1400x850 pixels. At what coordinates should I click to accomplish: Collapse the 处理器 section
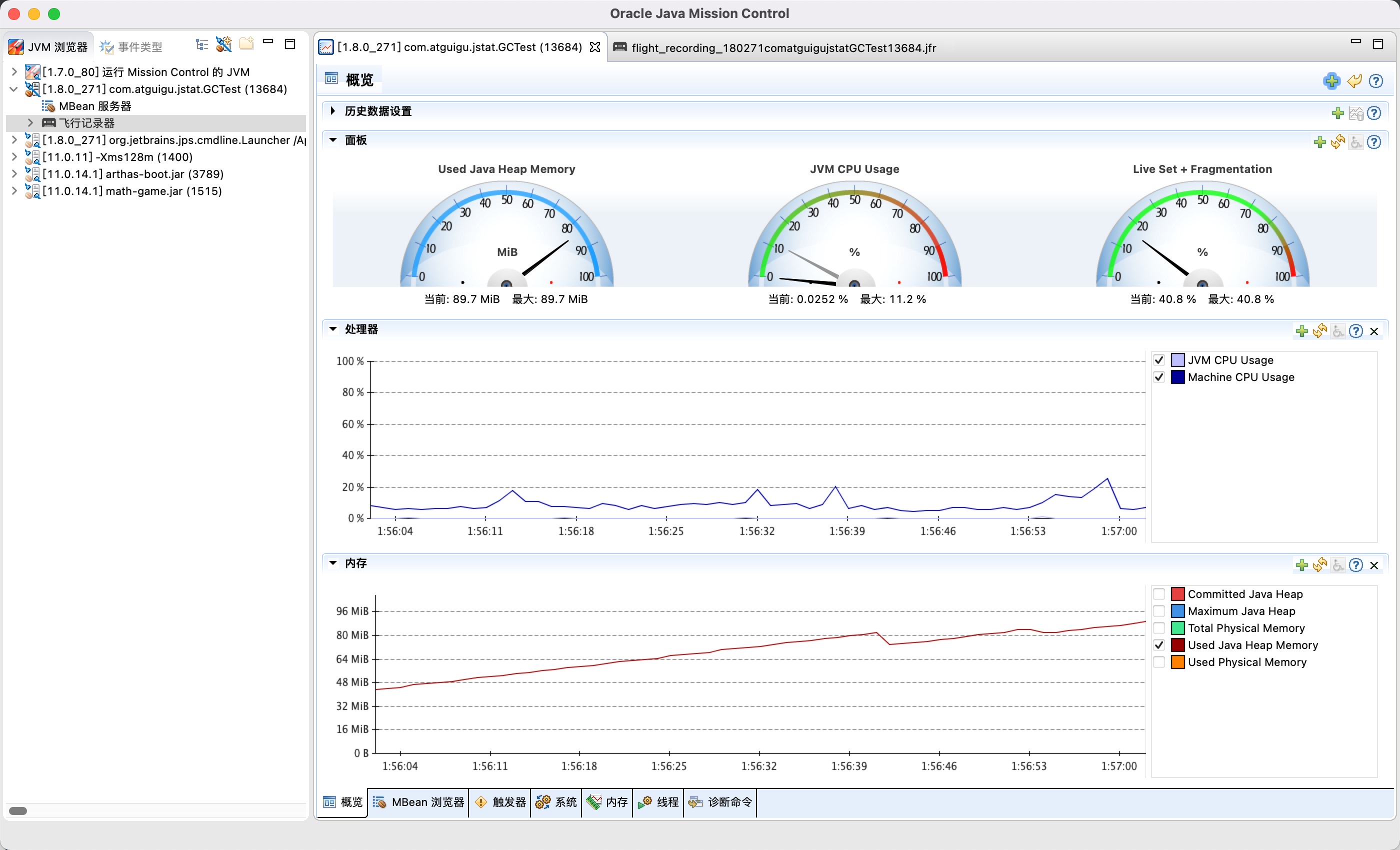coord(333,328)
